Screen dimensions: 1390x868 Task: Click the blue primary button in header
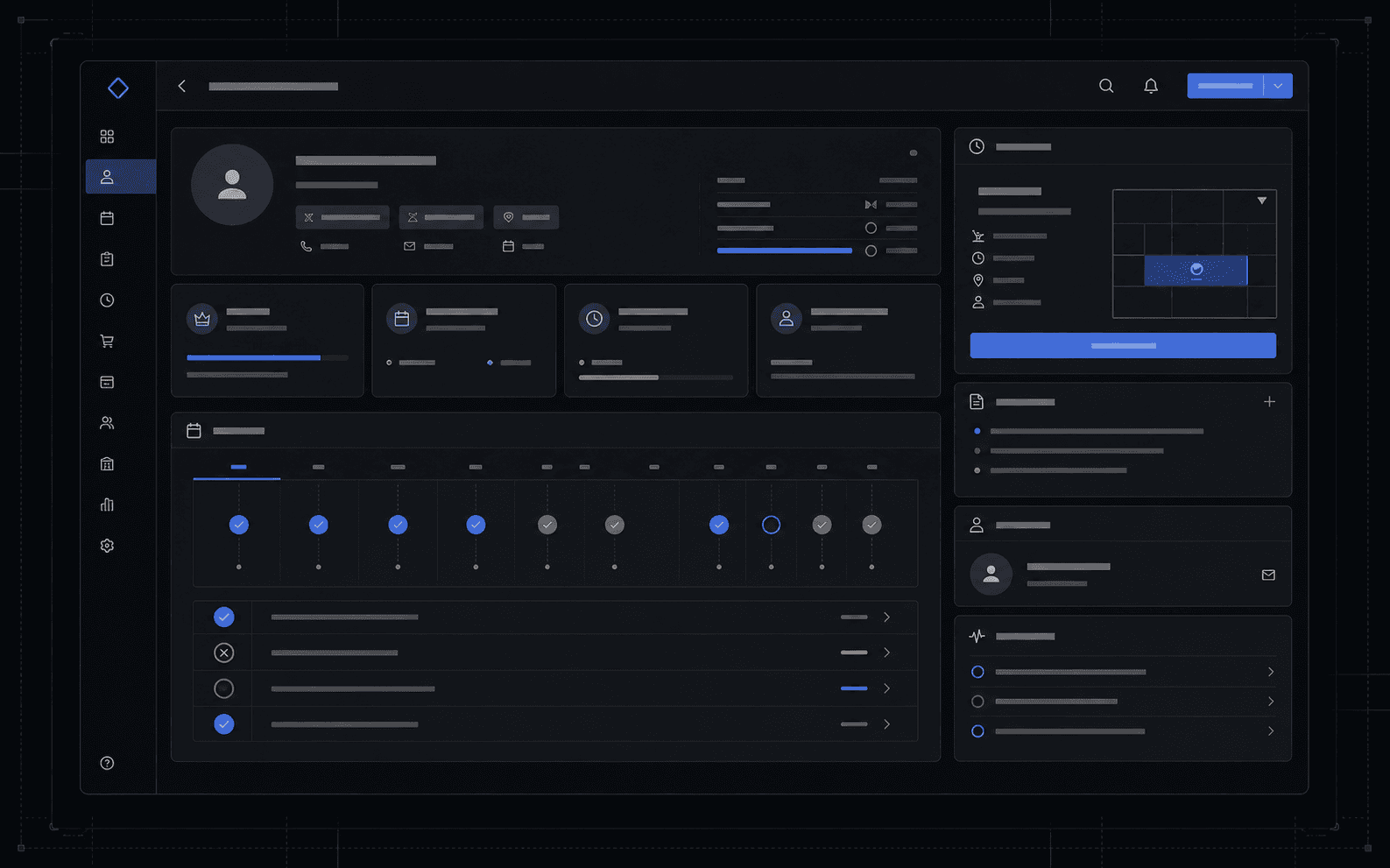pos(1225,86)
